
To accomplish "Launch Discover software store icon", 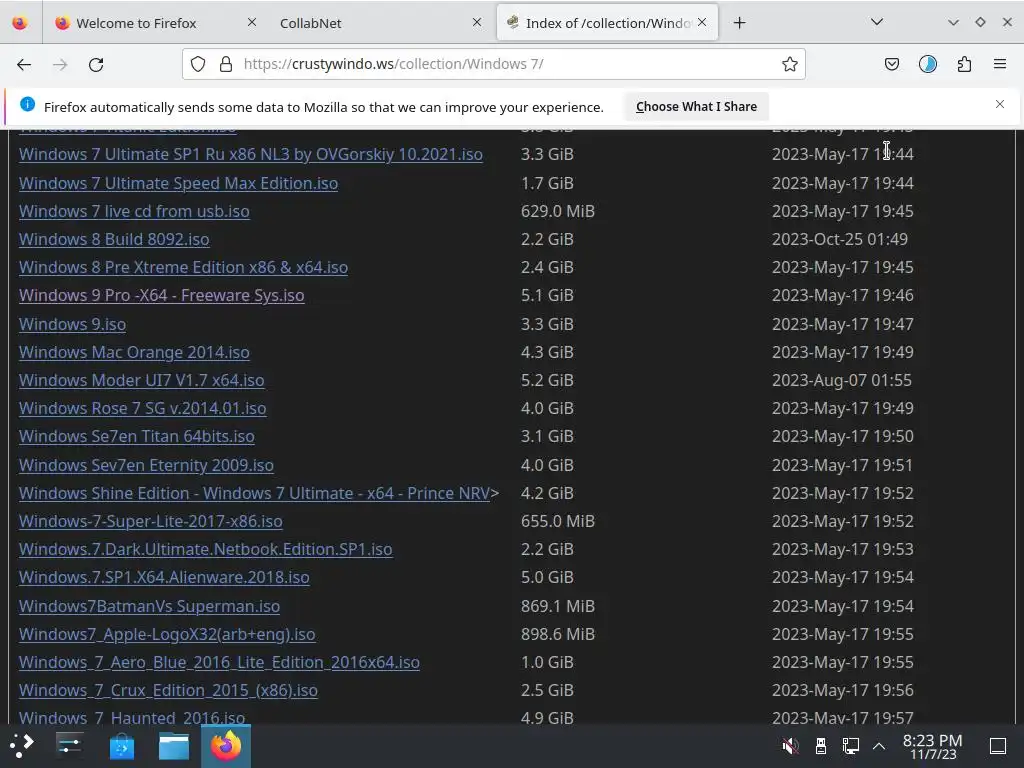I will (122, 746).
